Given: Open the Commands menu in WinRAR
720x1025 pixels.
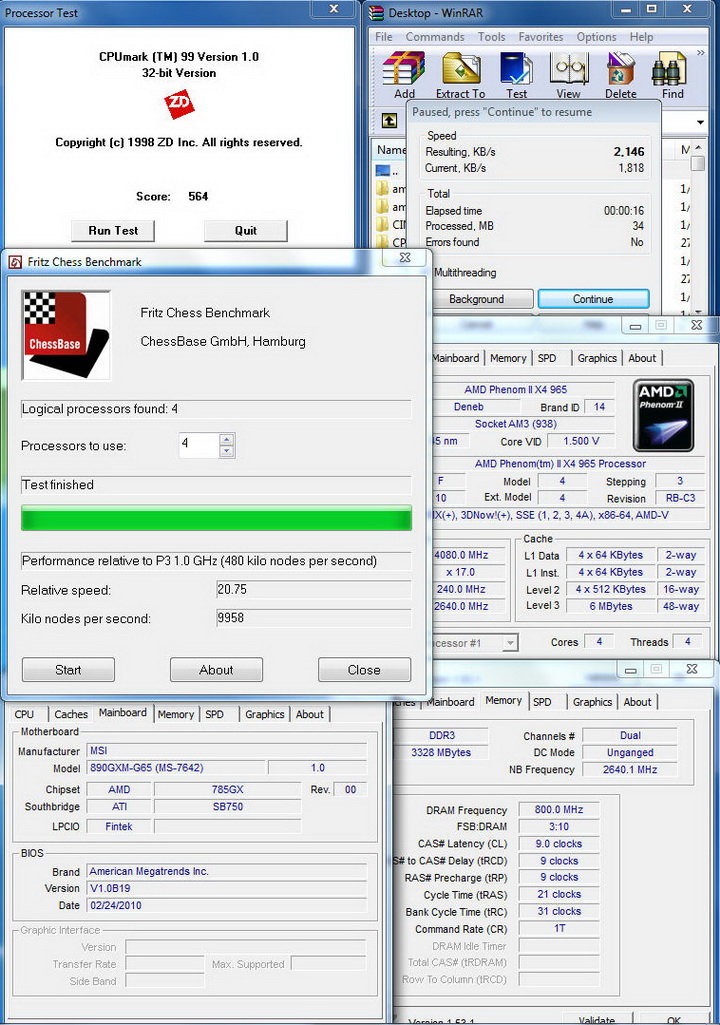Looking at the screenshot, I should (x=435, y=37).
